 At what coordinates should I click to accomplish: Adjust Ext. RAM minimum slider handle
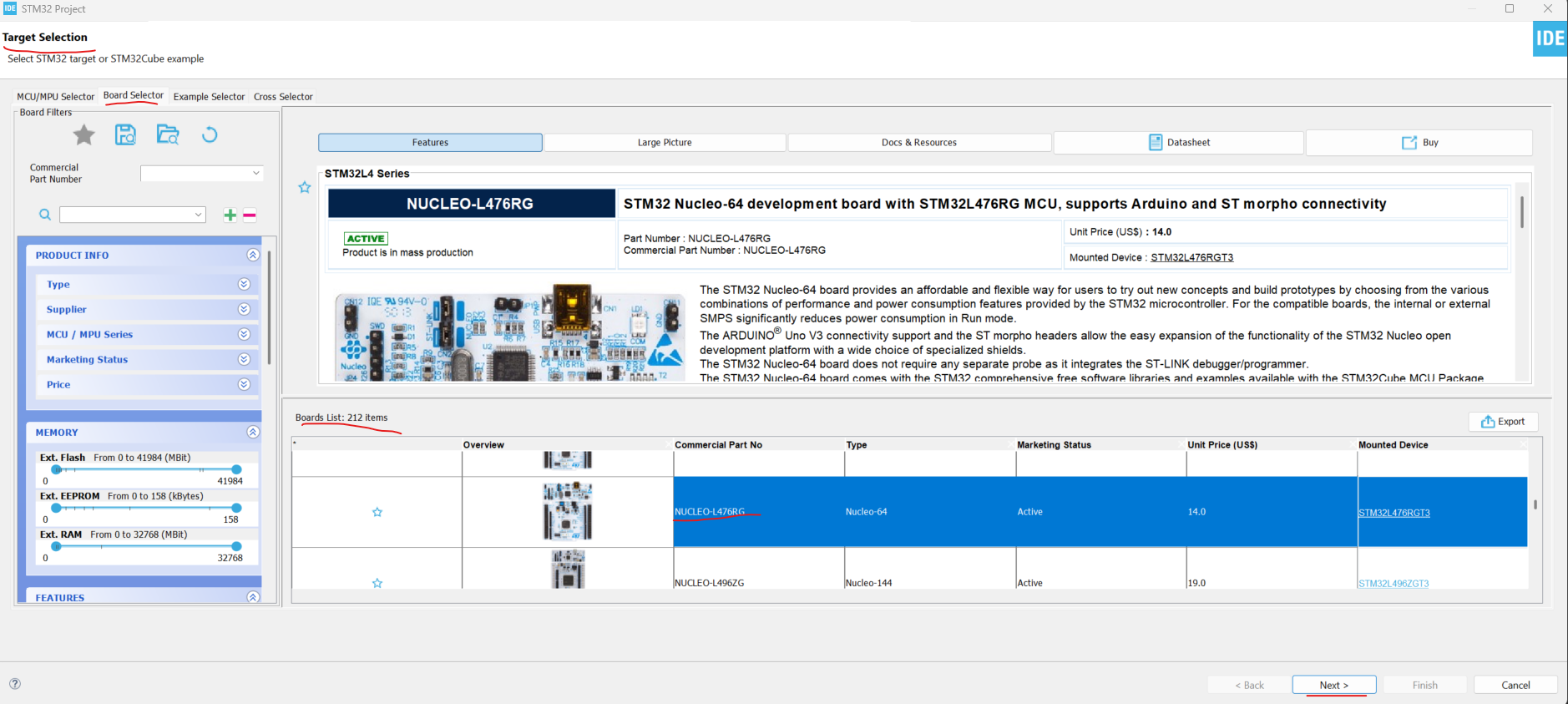point(56,546)
